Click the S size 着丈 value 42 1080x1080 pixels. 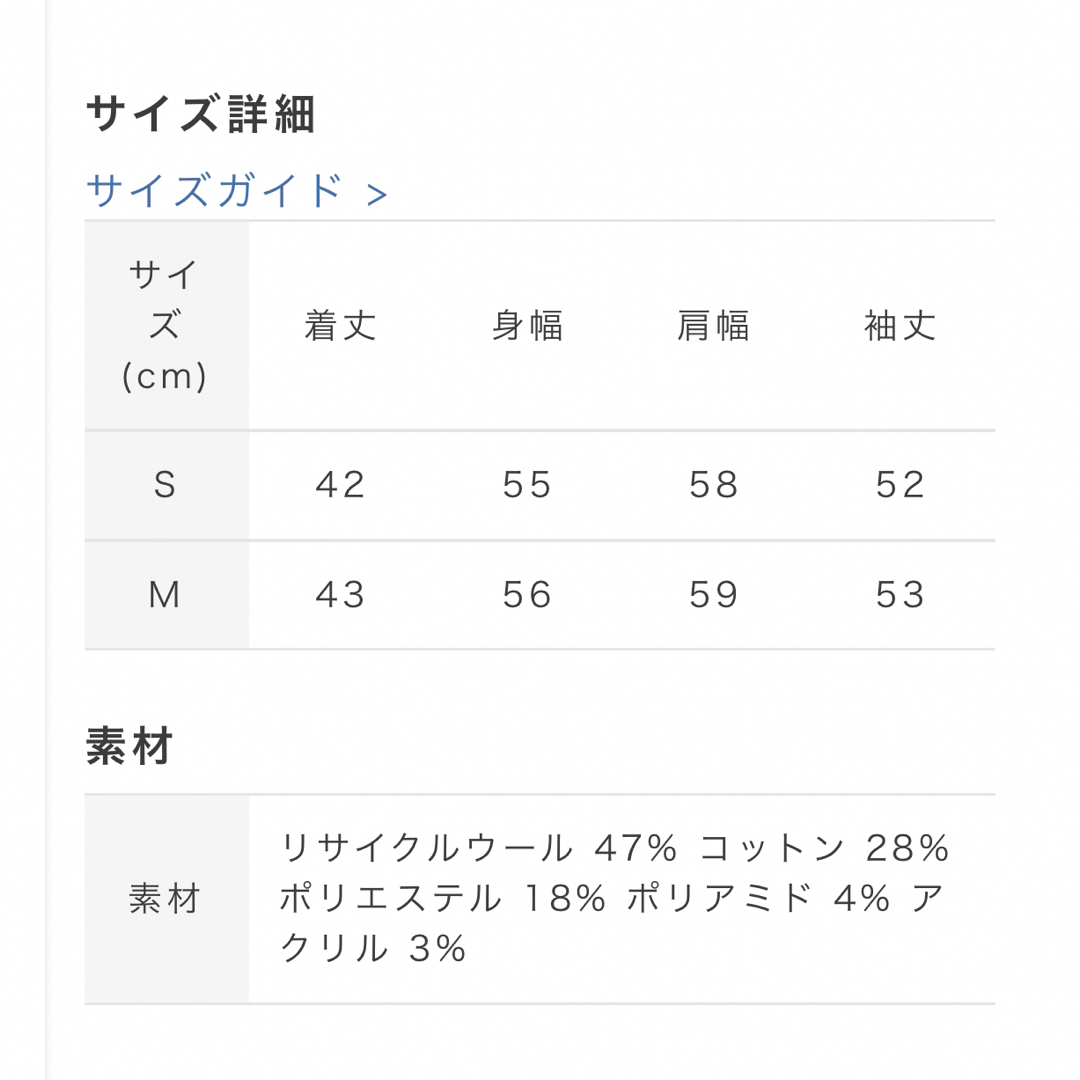[340, 485]
